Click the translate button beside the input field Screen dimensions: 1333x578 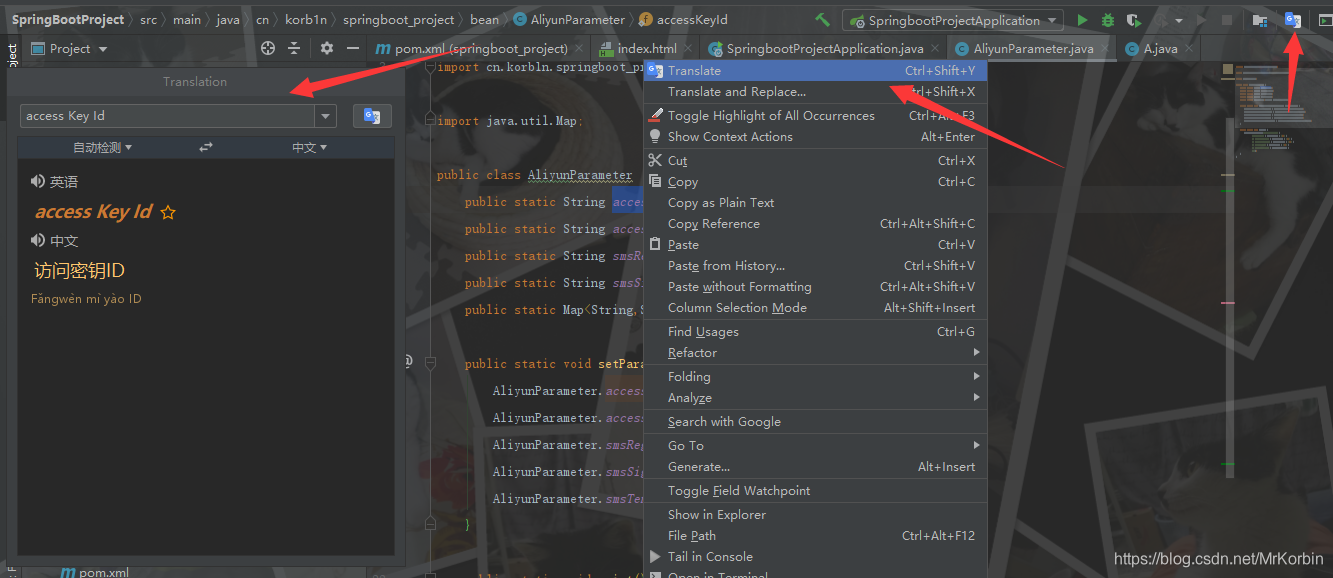click(372, 116)
